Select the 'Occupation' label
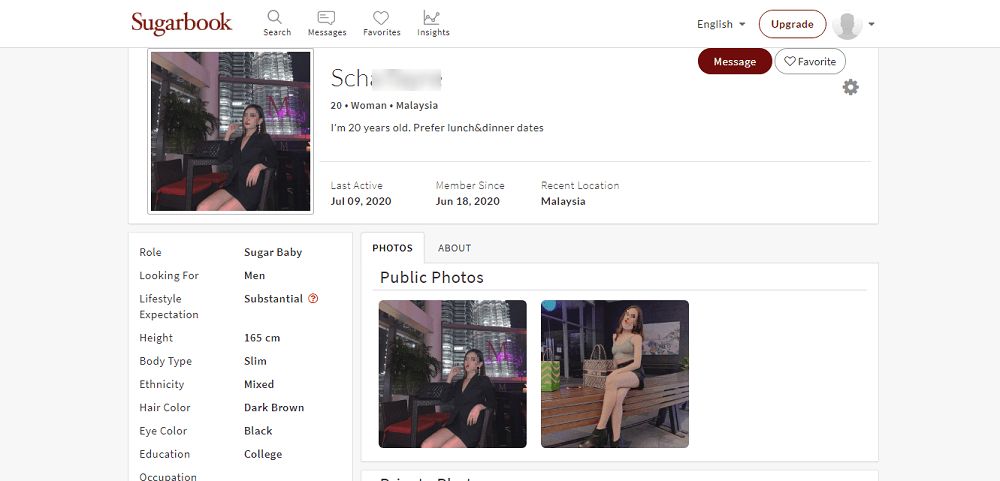Screen dimensions: 1000x481 point(168,477)
